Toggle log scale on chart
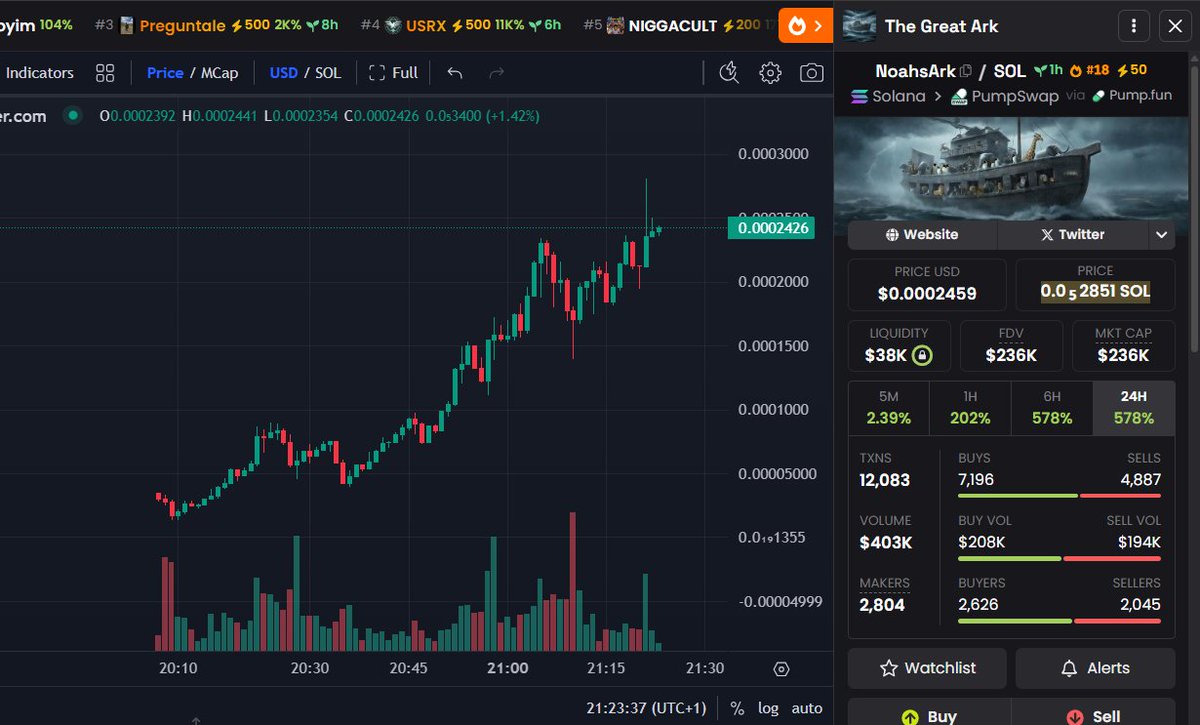 (768, 708)
